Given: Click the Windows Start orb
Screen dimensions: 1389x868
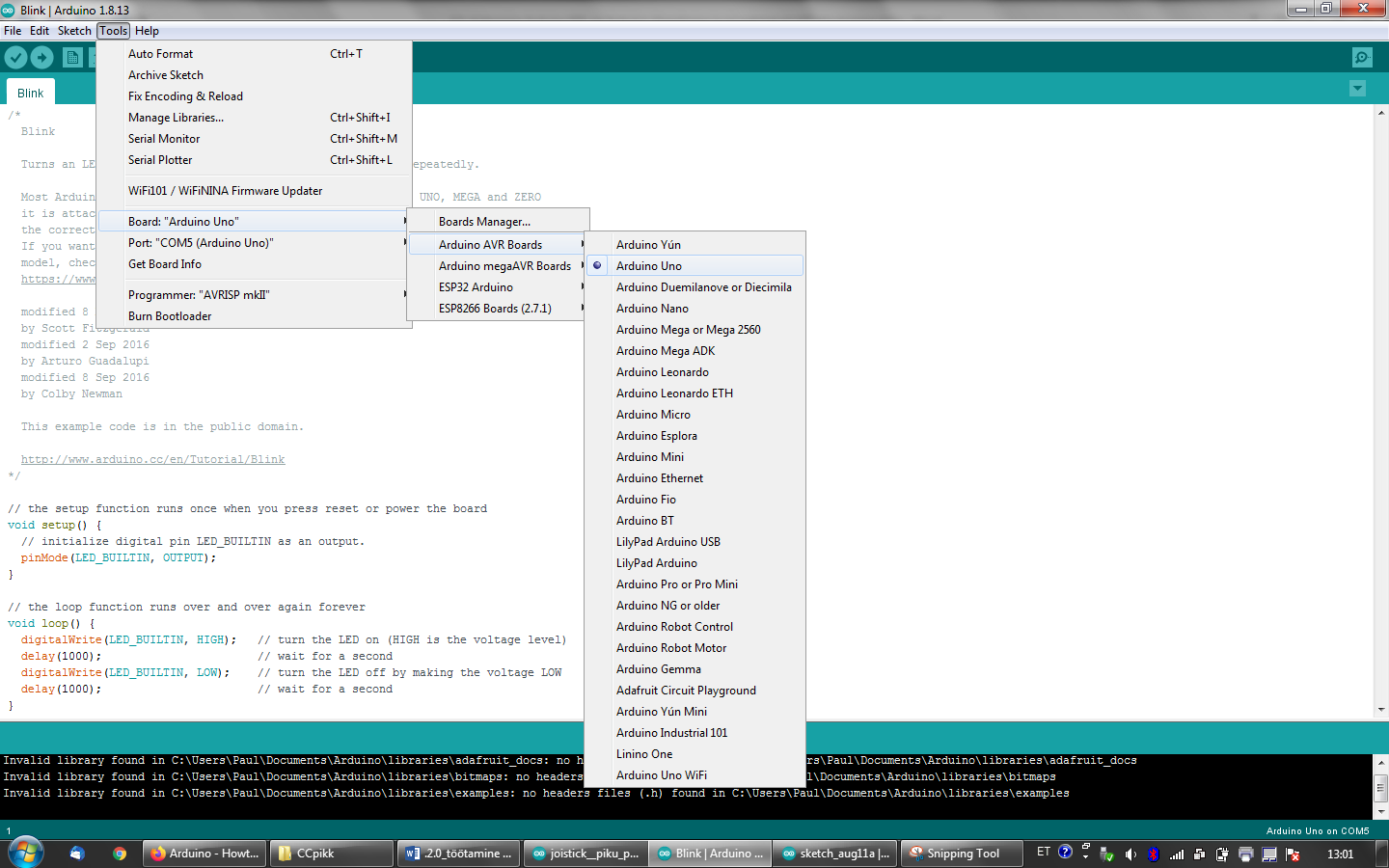Looking at the screenshot, I should pyautogui.click(x=25, y=853).
